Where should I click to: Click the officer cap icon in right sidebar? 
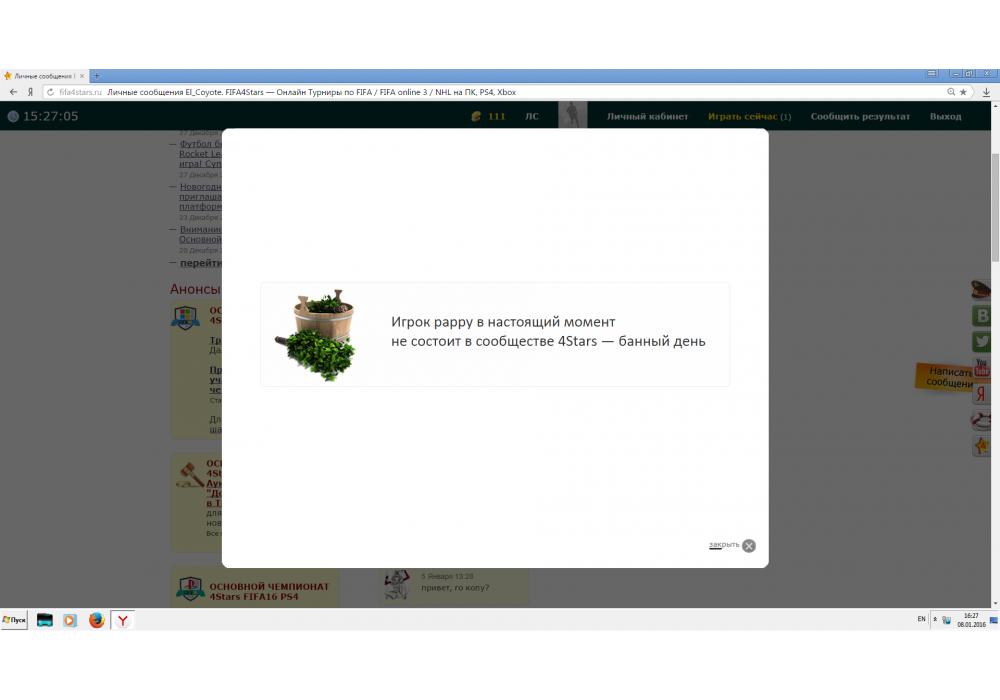pos(980,289)
